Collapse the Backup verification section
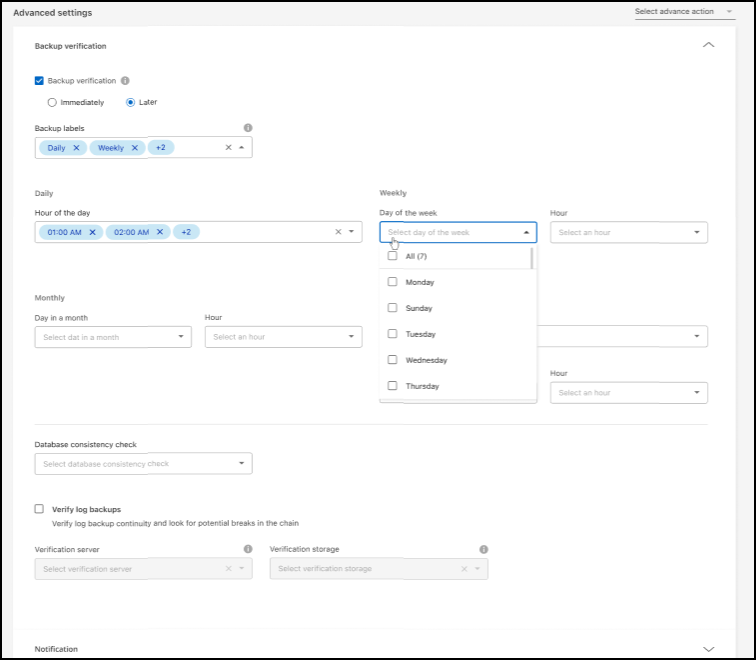The width and height of the screenshot is (756, 660). click(x=709, y=45)
